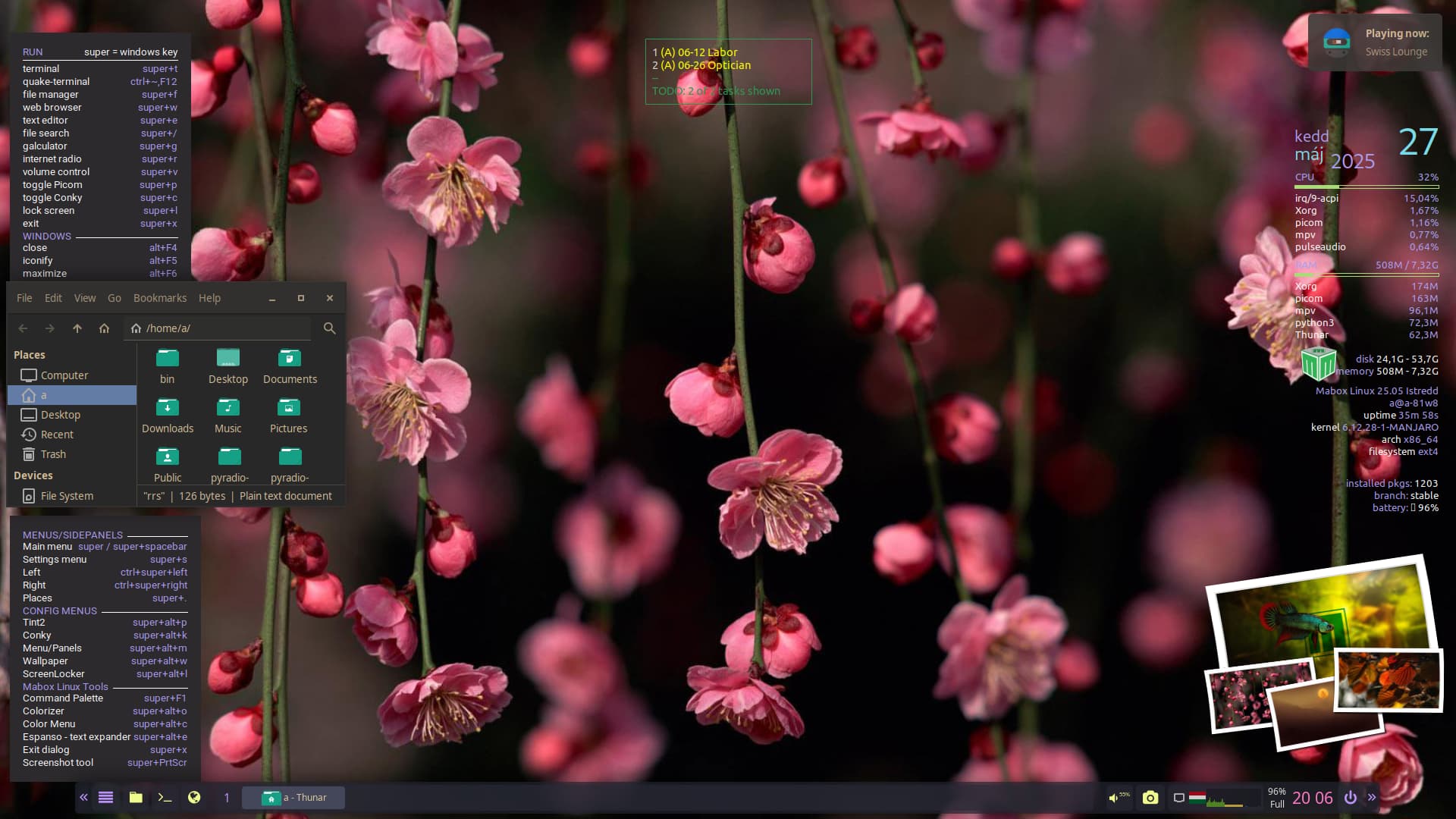
Task: Select File System under Devices
Action: pos(67,496)
